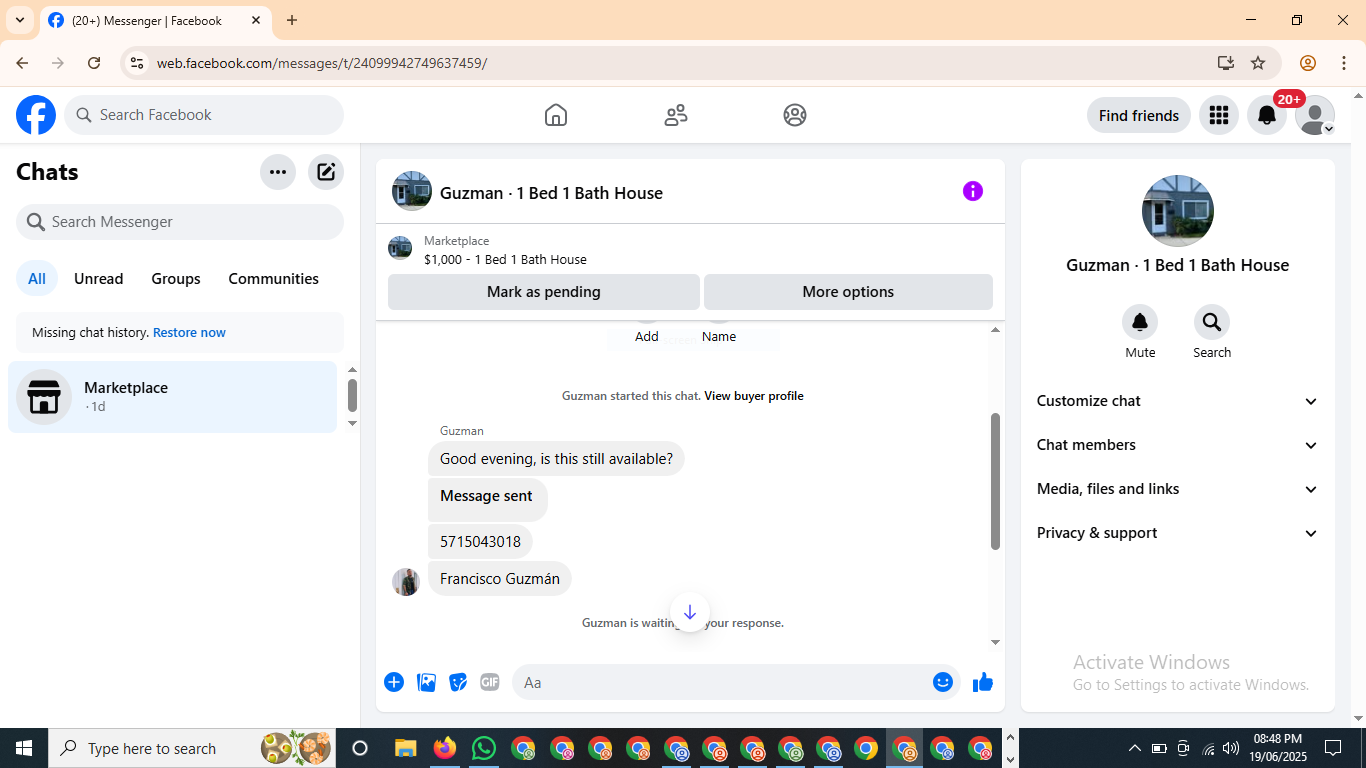Open Chrome's three-dot menu

pyautogui.click(x=1343, y=63)
